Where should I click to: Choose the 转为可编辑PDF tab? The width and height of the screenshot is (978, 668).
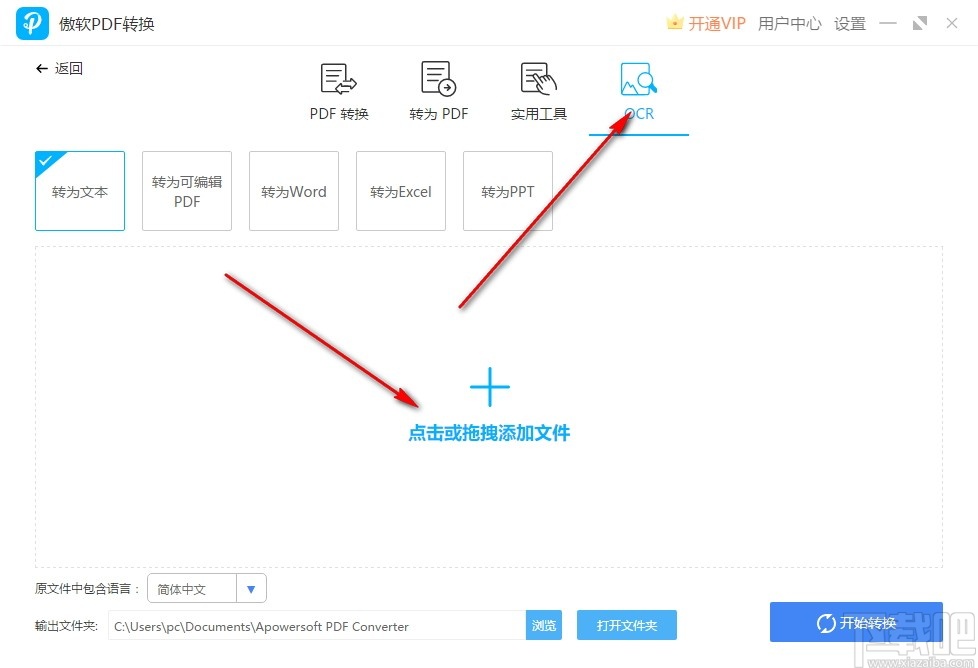[x=186, y=190]
